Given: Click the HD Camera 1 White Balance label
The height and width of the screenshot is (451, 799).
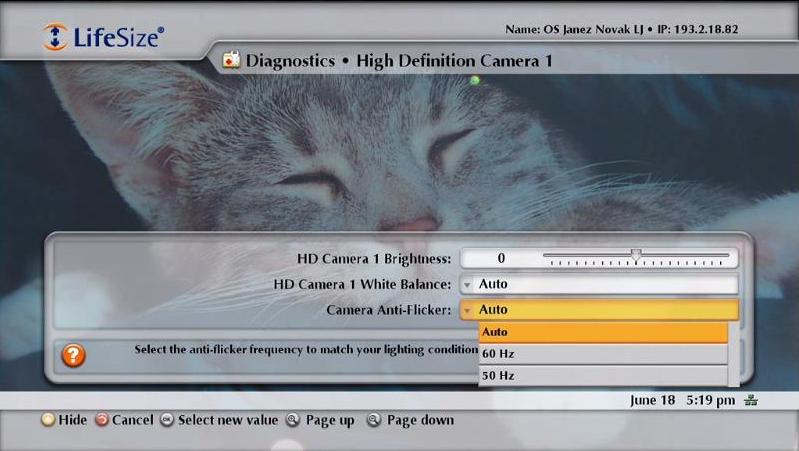Looking at the screenshot, I should point(362,284).
